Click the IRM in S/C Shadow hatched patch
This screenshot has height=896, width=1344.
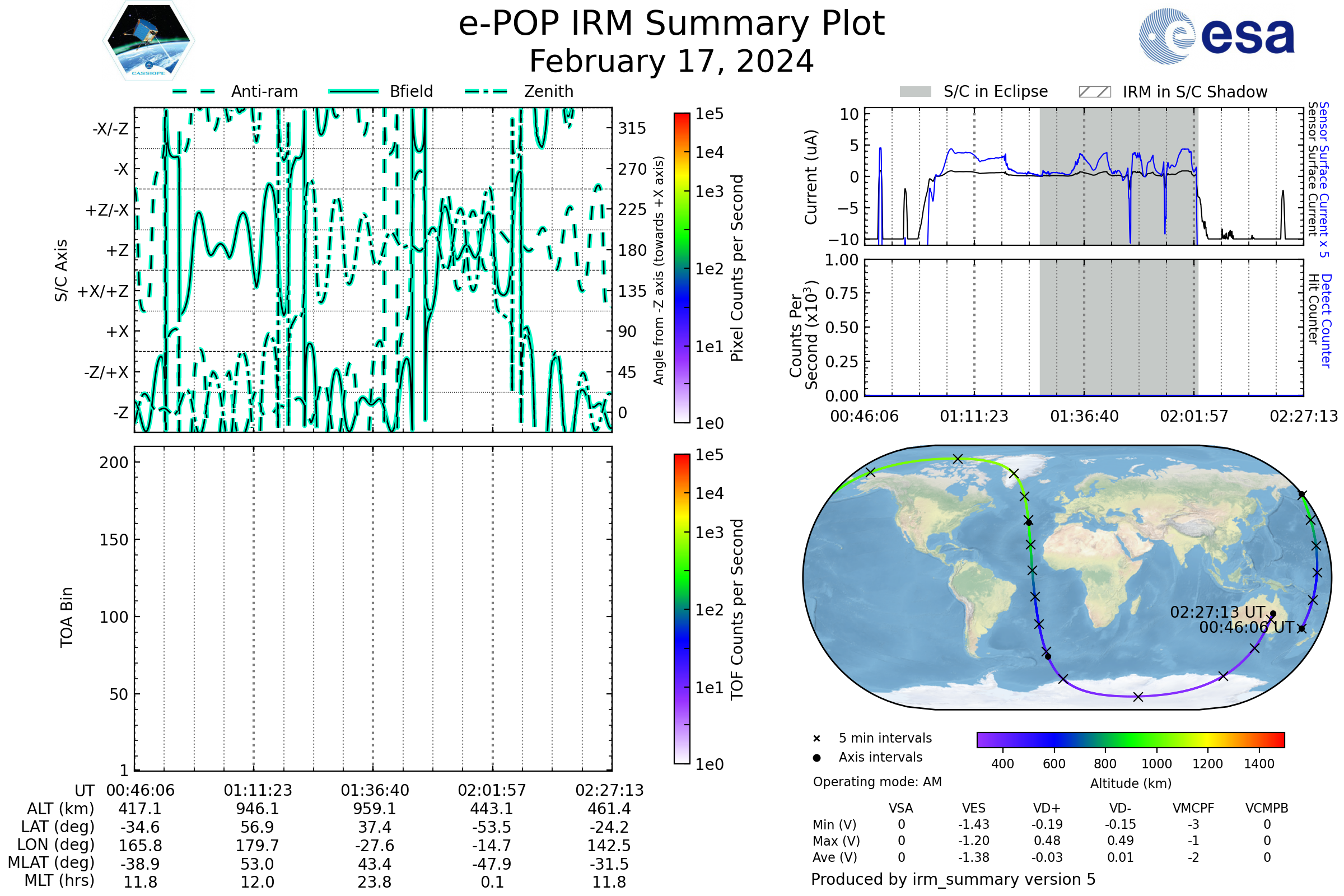1095,92
